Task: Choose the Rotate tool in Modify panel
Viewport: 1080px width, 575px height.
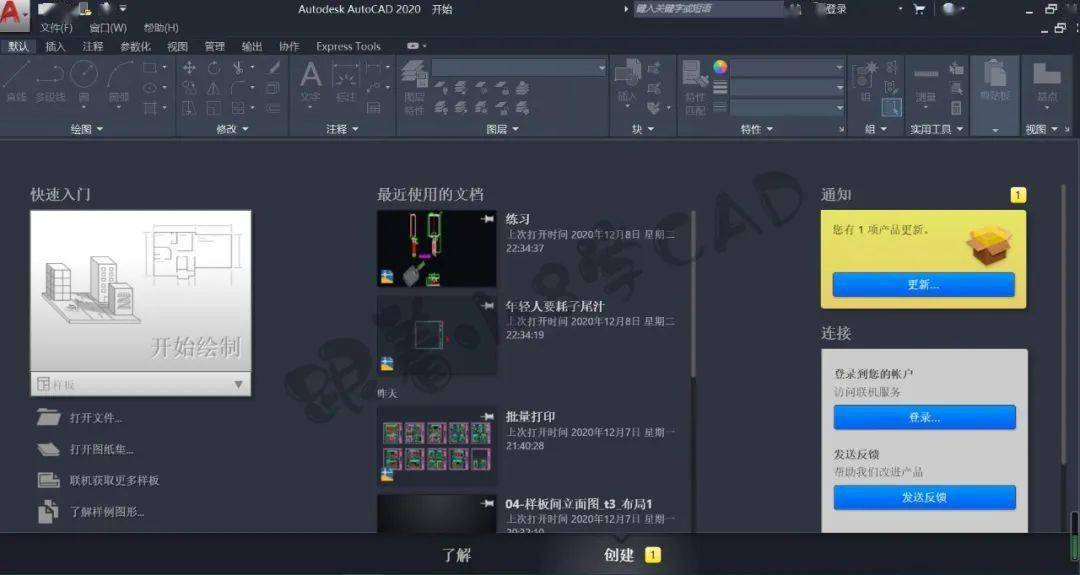Action: 214,67
